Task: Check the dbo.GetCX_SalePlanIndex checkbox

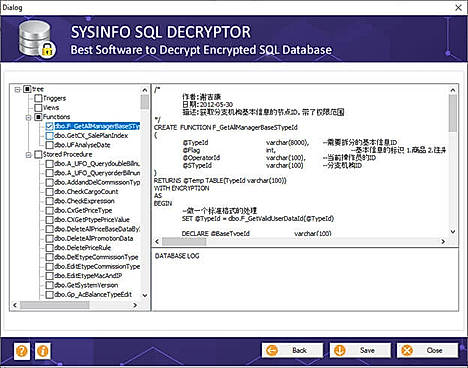Action: click(x=49, y=136)
